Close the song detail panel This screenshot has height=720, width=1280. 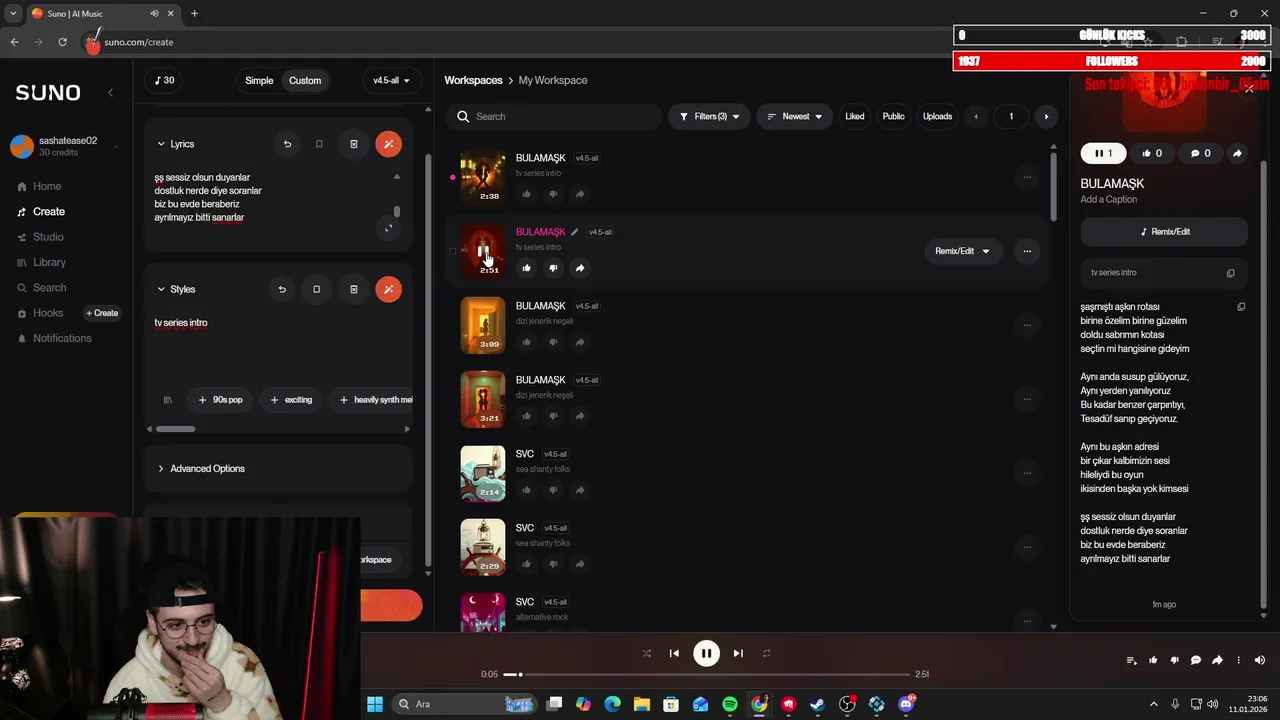[1248, 88]
